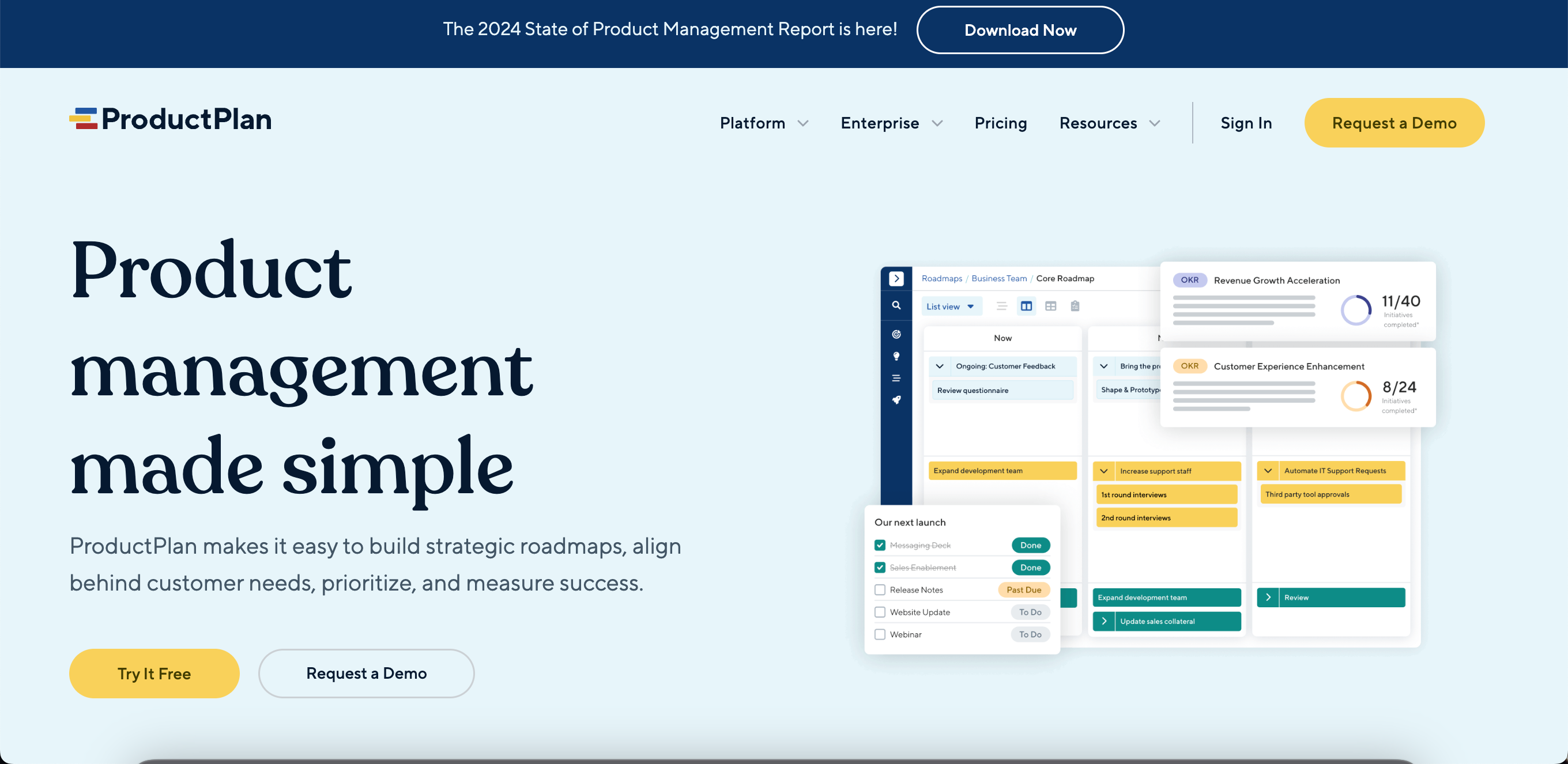Click the Try It Free button
This screenshot has height=764, width=1568.
point(154,674)
